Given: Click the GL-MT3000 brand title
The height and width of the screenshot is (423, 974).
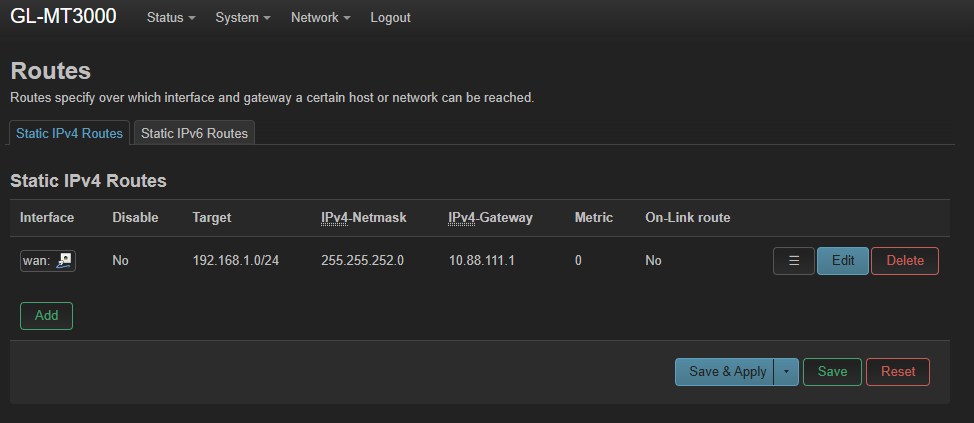Looking at the screenshot, I should click(x=63, y=17).
